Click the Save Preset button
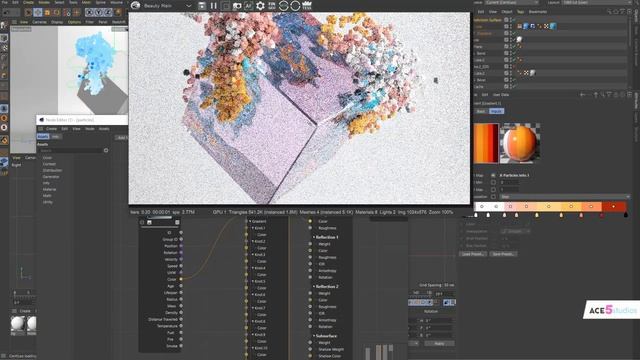The height and width of the screenshot is (360, 640). [503, 254]
